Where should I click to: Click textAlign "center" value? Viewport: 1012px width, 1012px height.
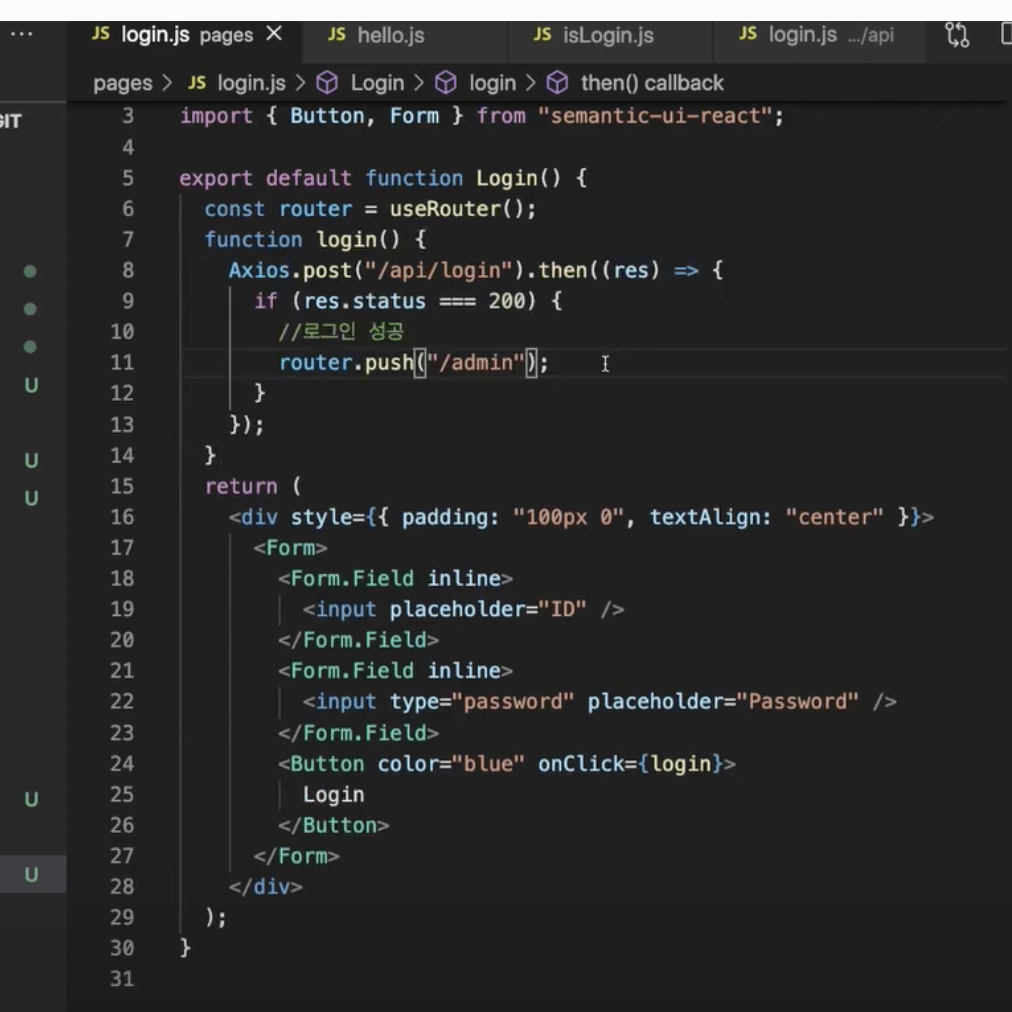[834, 518]
